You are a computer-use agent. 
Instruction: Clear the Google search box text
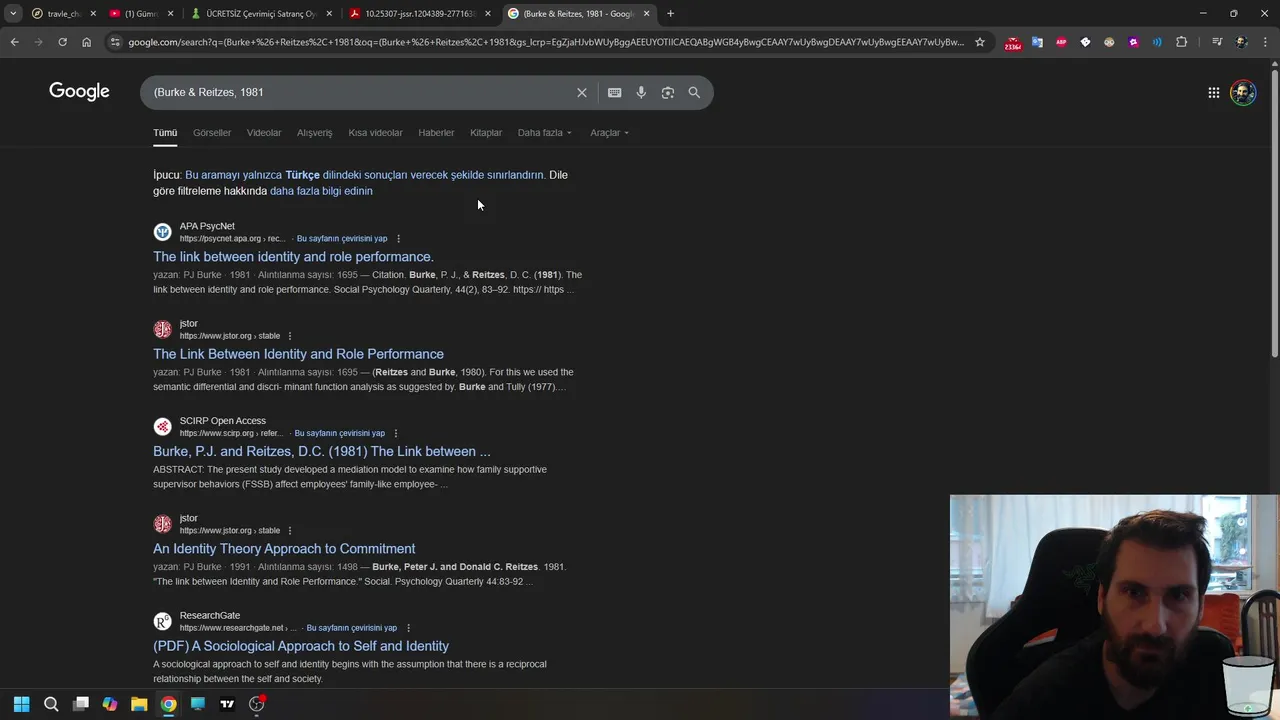(581, 92)
